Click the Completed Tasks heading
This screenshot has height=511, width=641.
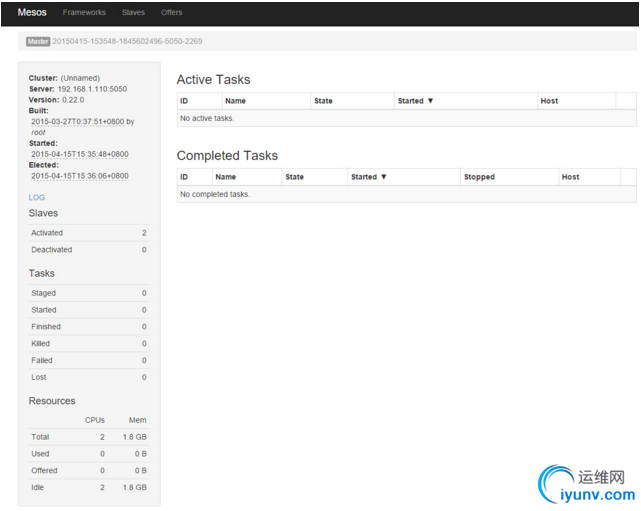tap(227, 155)
